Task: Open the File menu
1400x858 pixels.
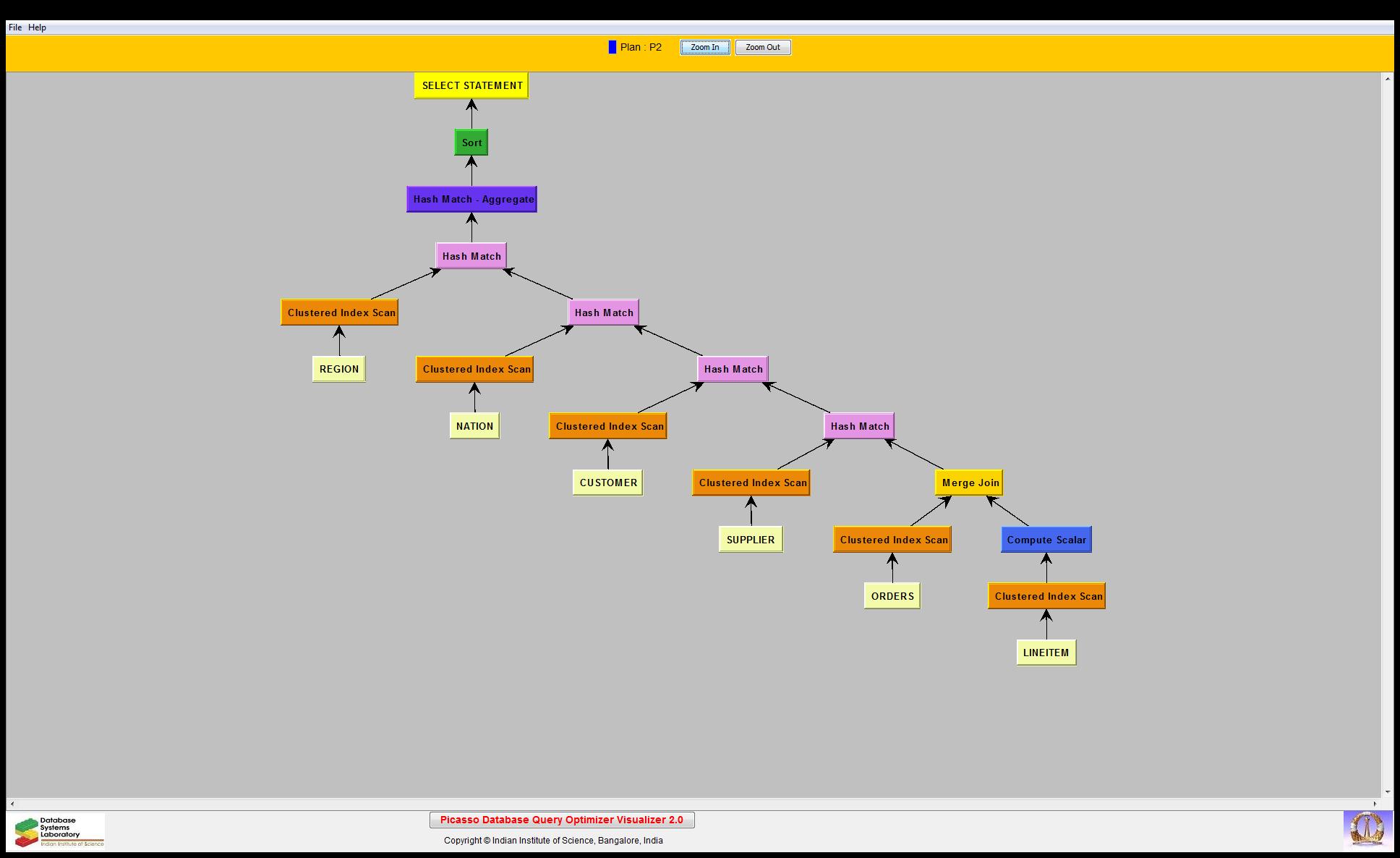Action: [15, 27]
